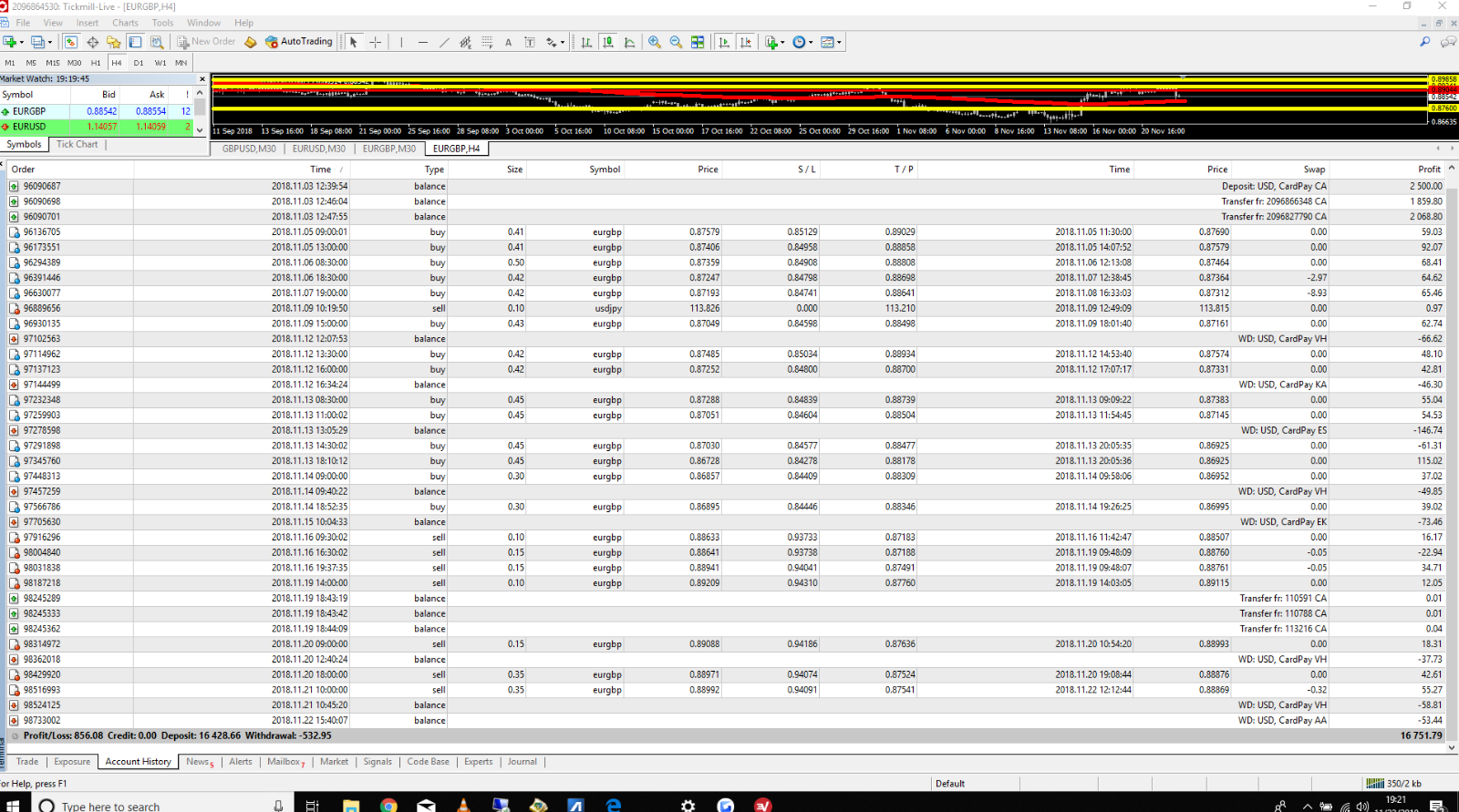Open MetaEditor via the yellow icon
The image size is (1459, 812).
251,42
